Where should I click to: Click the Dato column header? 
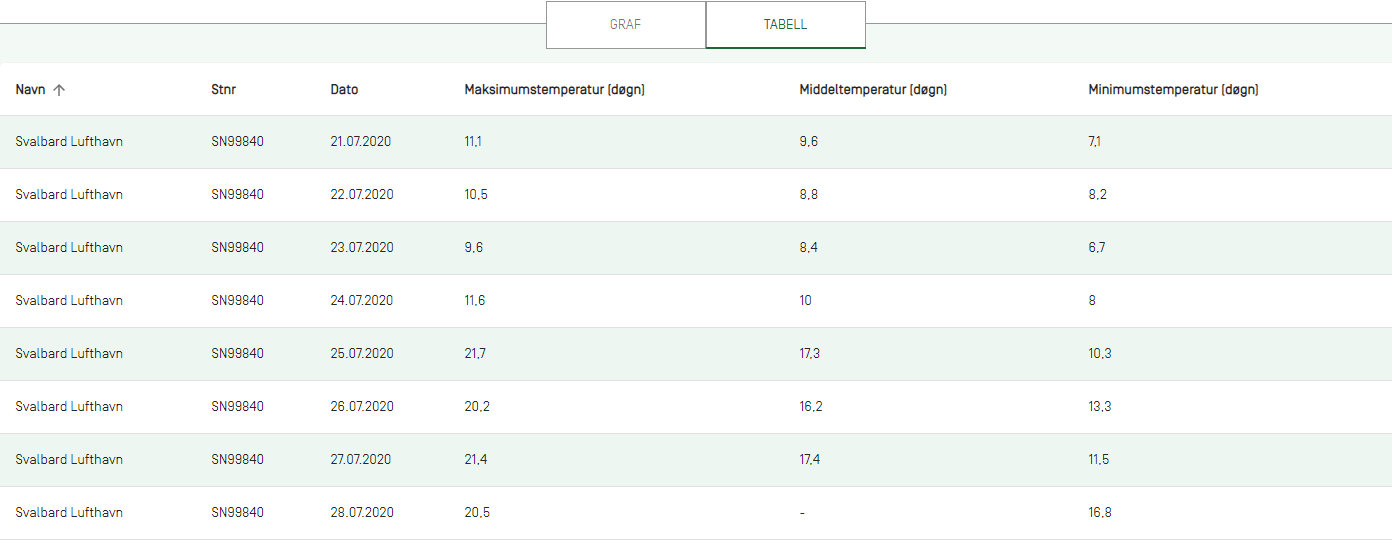[x=344, y=90]
